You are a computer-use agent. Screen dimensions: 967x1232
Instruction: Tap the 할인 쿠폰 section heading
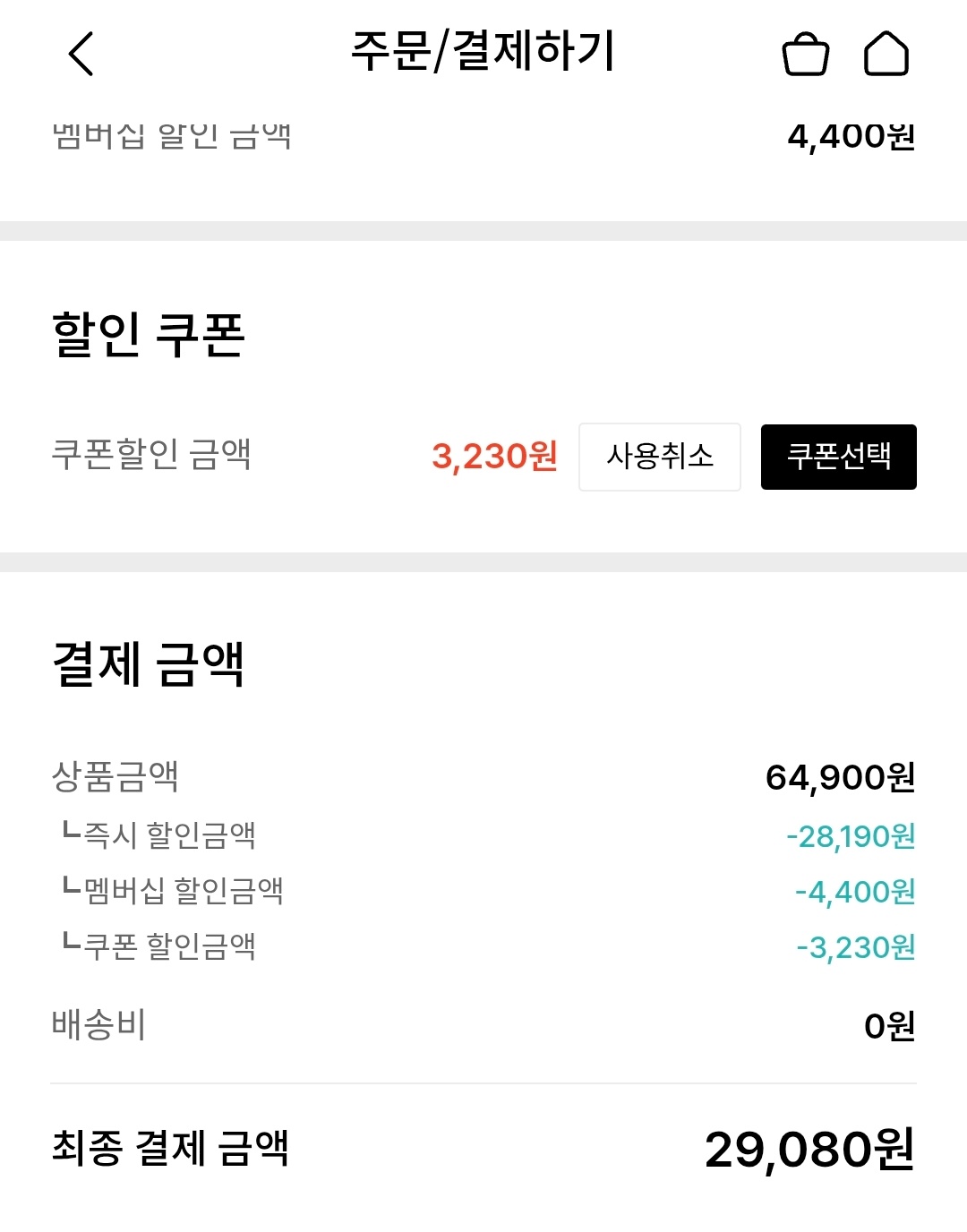149,335
